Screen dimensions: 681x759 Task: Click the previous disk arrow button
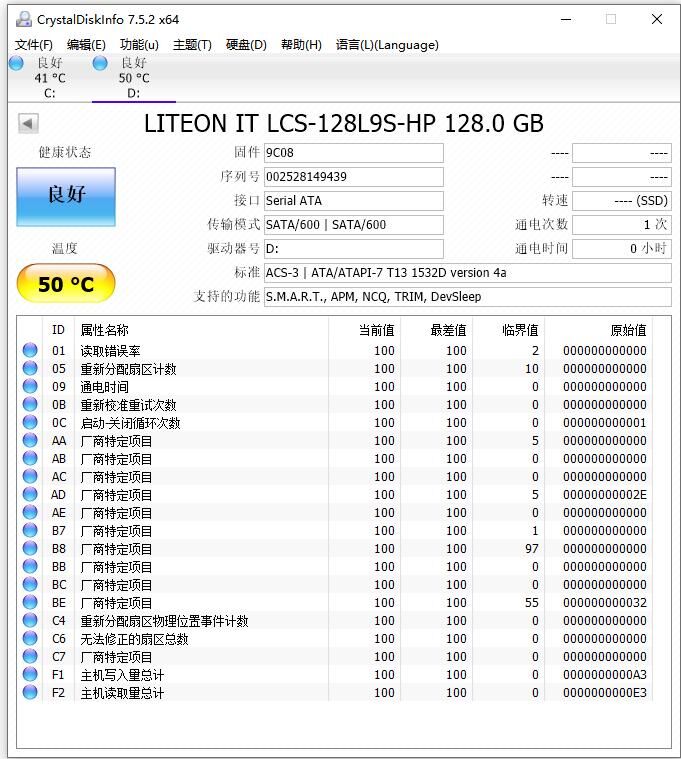[x=28, y=123]
